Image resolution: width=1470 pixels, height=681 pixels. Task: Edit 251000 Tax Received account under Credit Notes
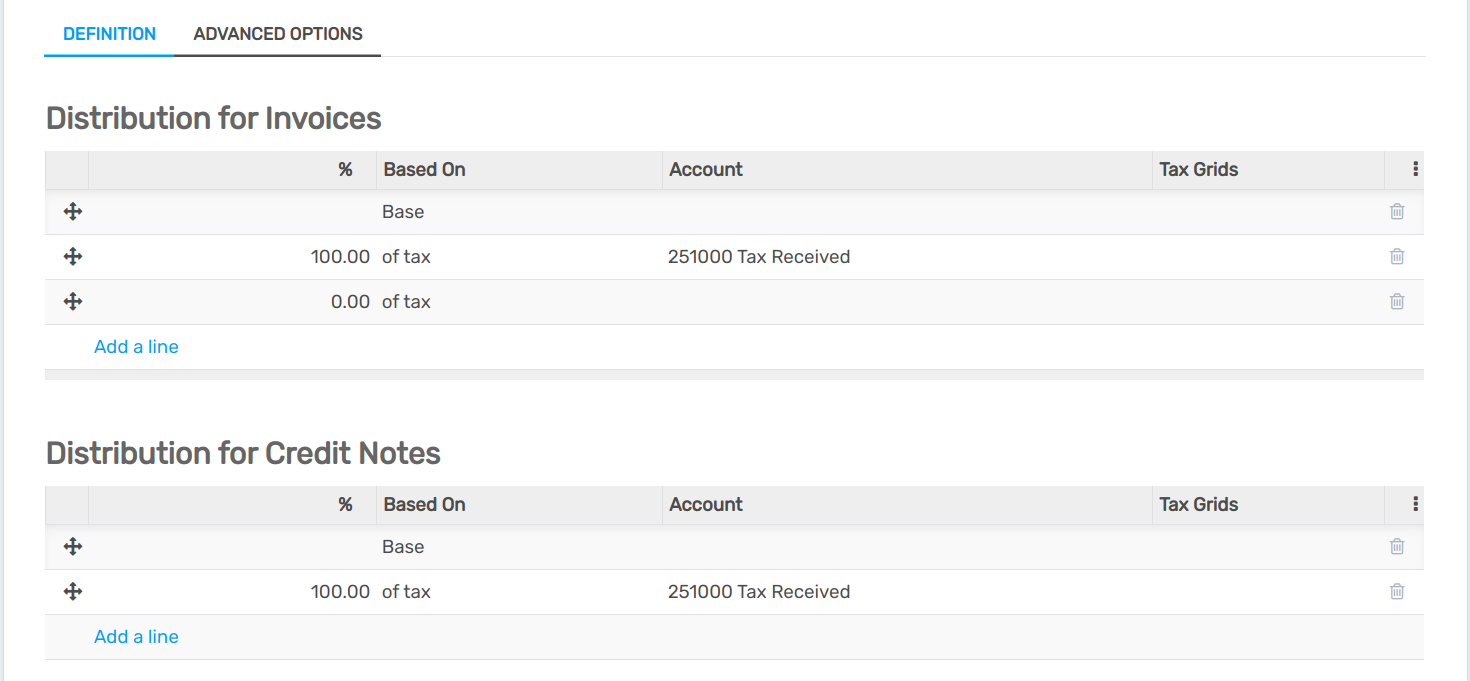pos(759,592)
